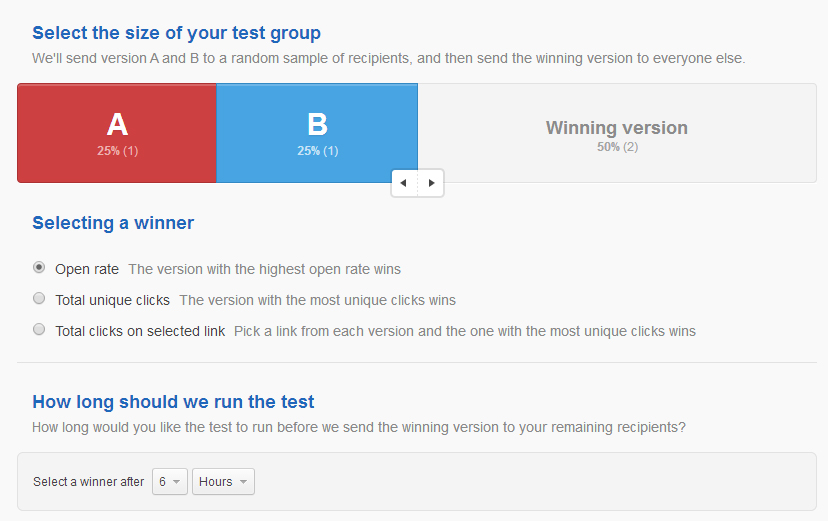Select the Total unique clicks option
This screenshot has width=828, height=521.
(39, 298)
